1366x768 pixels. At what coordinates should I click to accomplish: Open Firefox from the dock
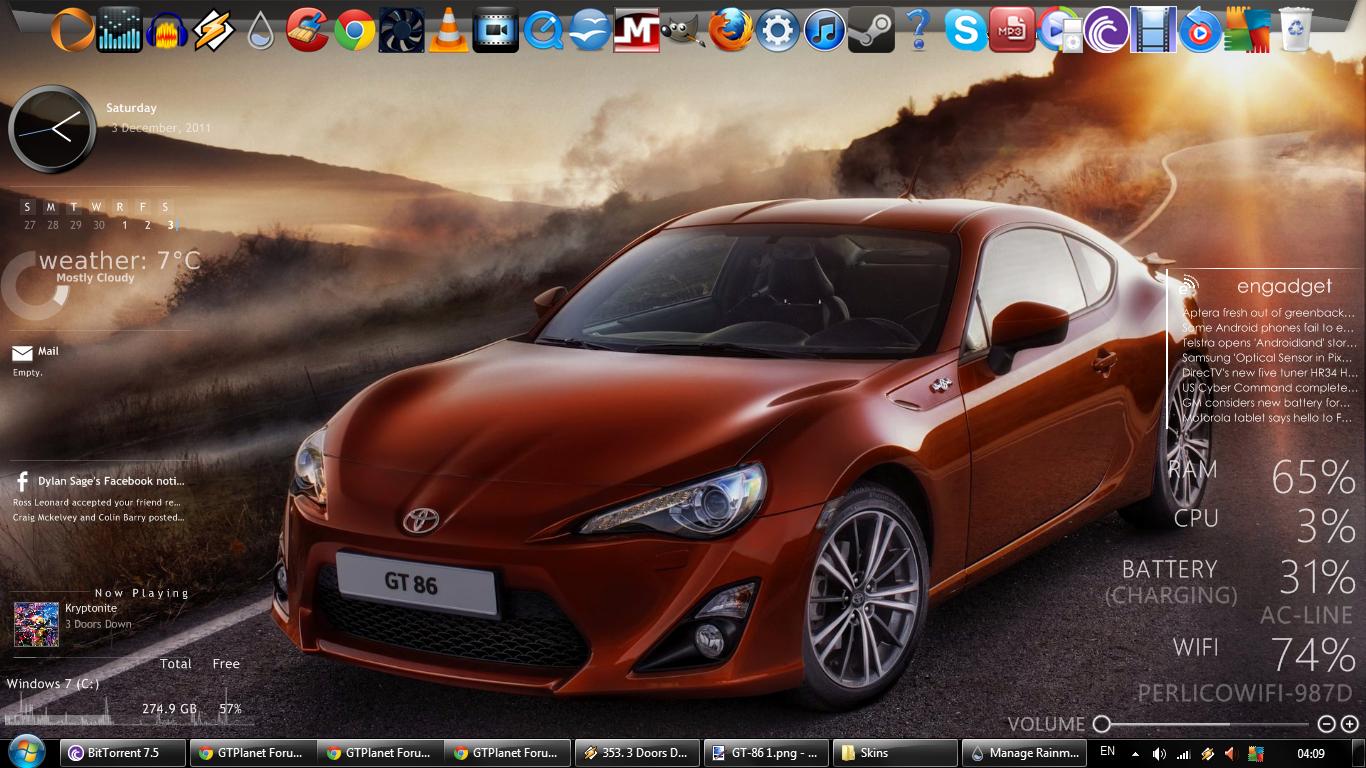pos(731,31)
